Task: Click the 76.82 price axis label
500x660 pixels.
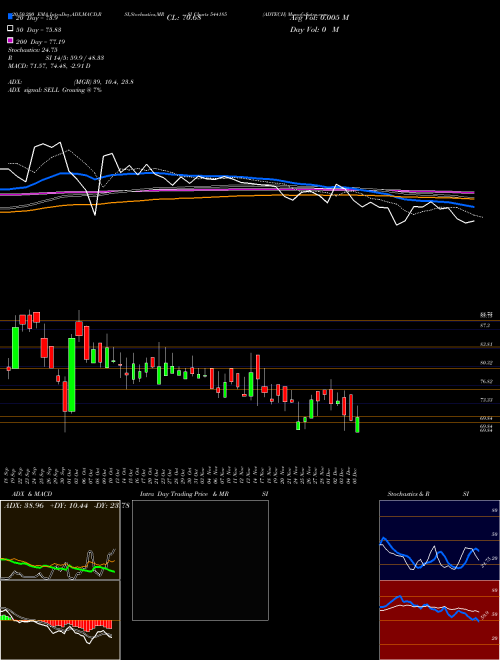Action: [x=487, y=381]
